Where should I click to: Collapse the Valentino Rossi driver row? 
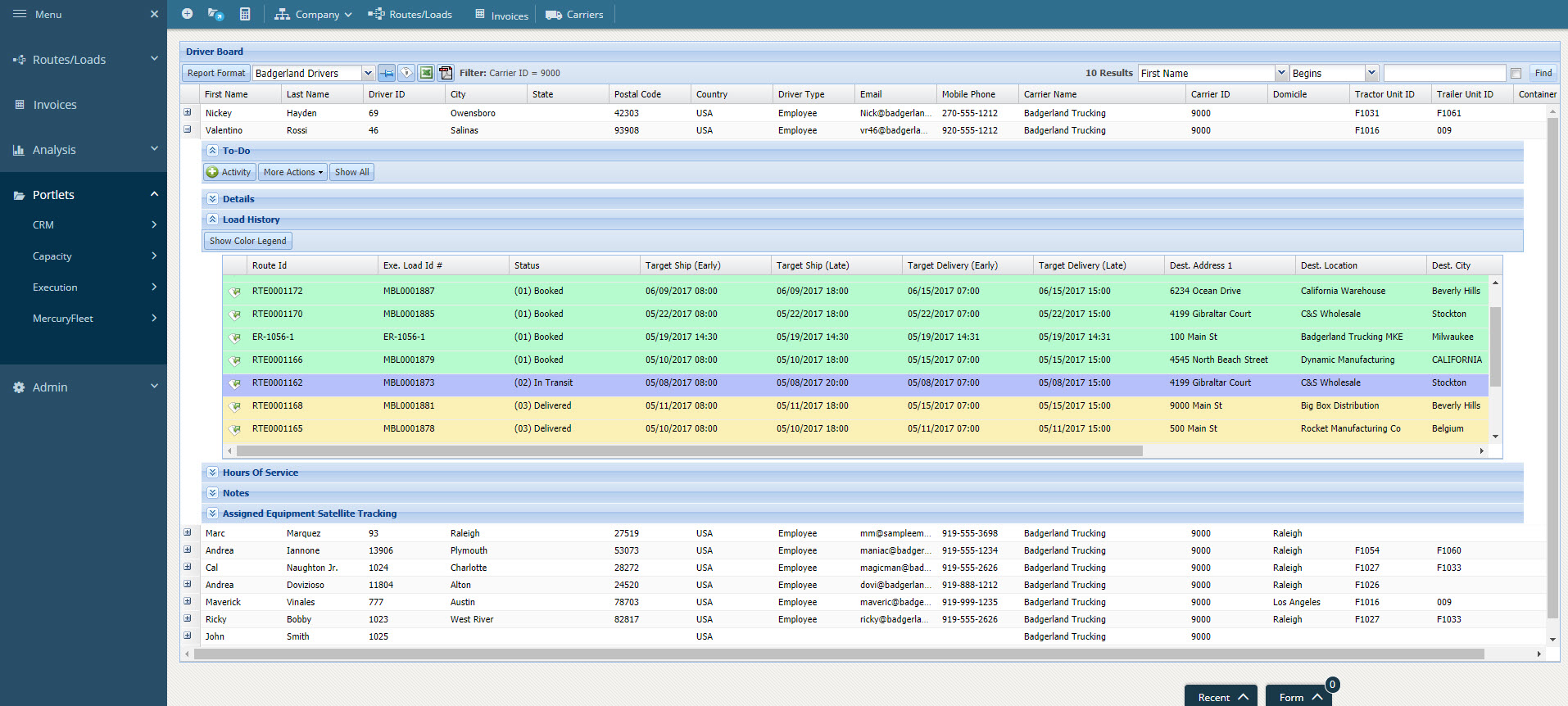[x=188, y=129]
